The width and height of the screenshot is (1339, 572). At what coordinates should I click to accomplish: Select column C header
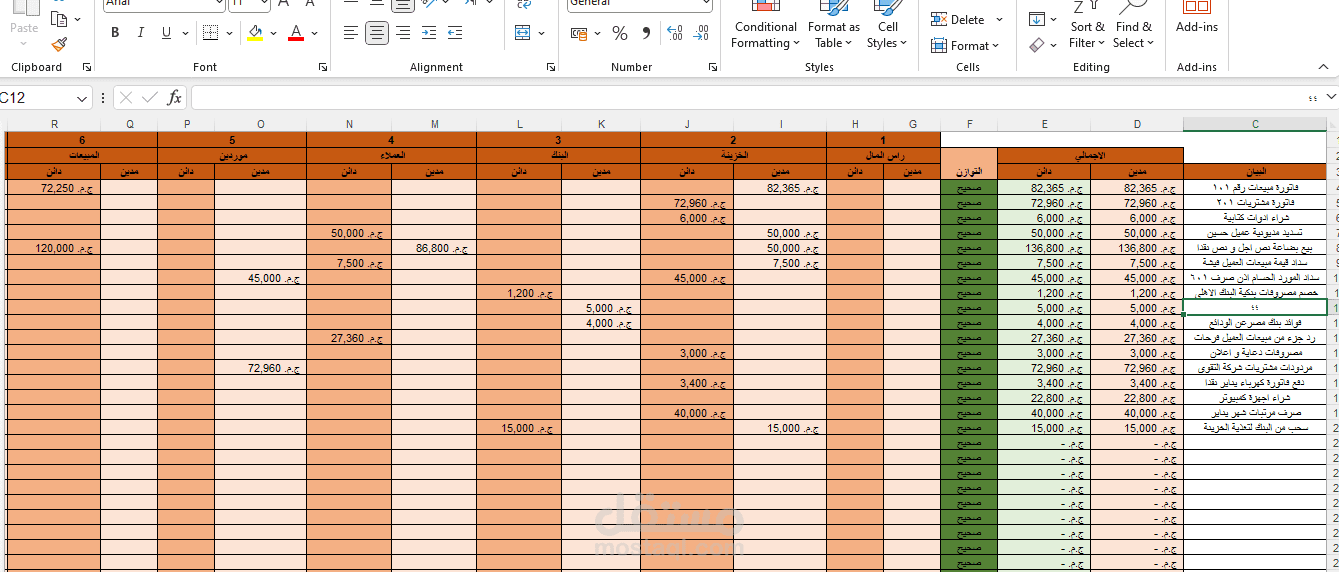tap(1254, 124)
